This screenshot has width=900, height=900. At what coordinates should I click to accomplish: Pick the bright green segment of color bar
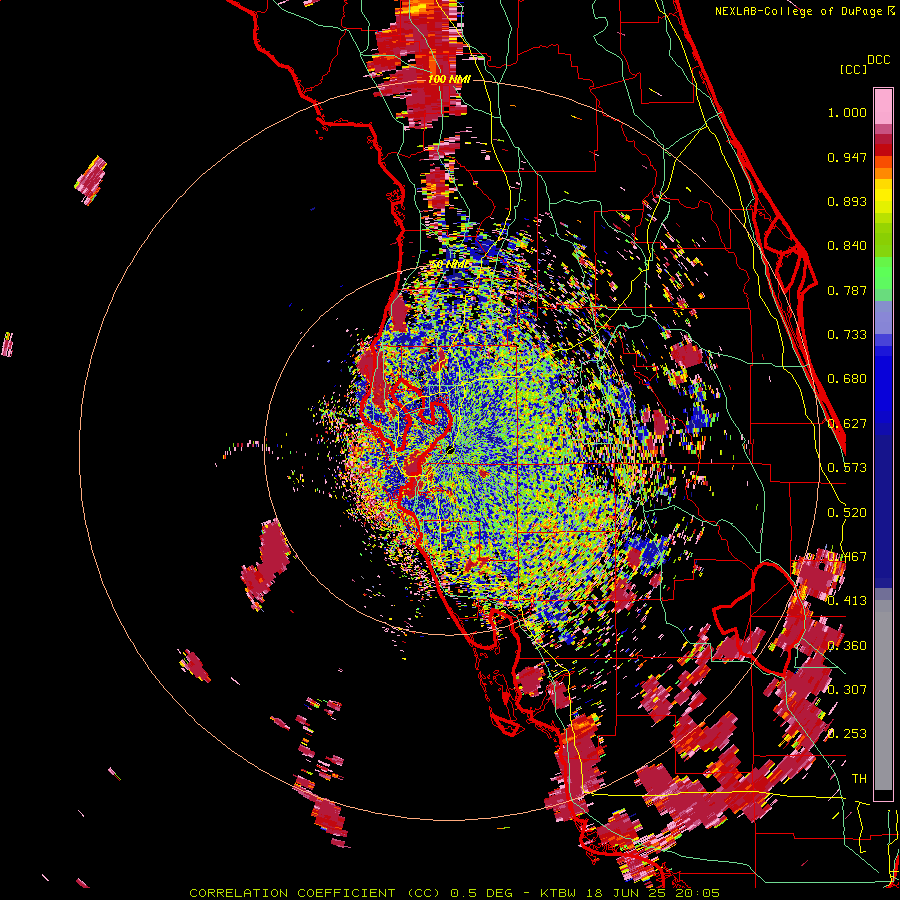883,273
